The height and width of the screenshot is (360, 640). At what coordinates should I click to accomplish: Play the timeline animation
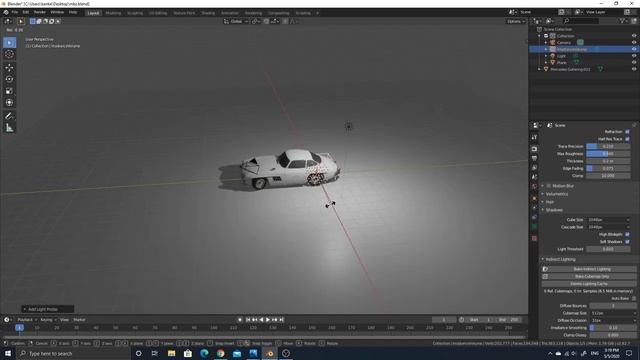click(x=268, y=320)
